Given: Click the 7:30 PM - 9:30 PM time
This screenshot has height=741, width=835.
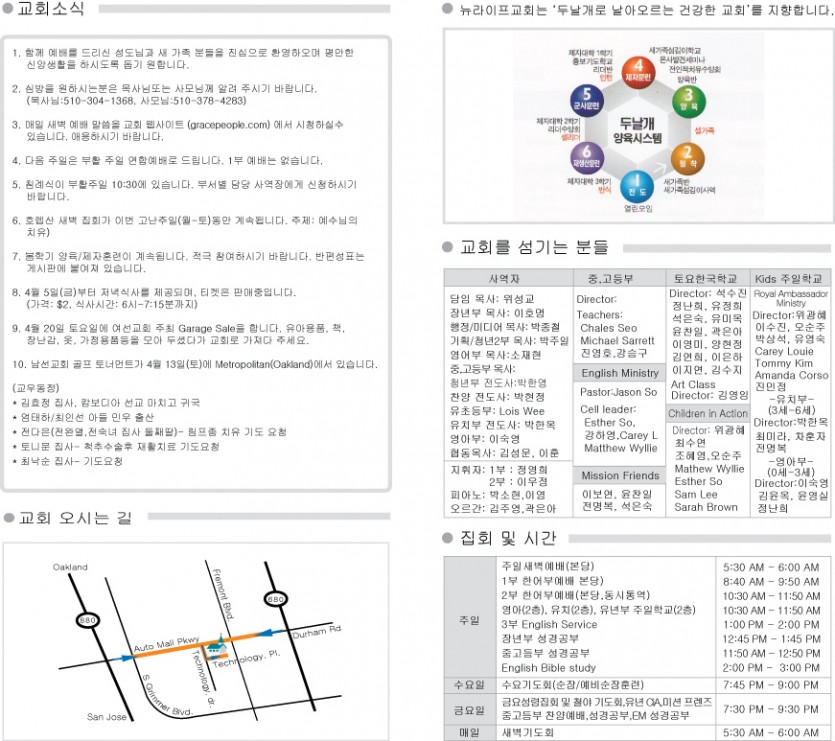Looking at the screenshot, I should point(771,709).
